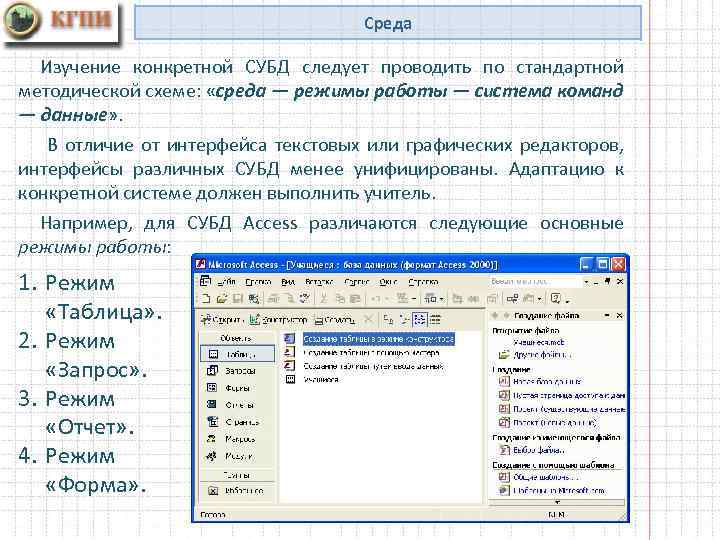
Task: Click the help question input box
Action: tap(535, 281)
